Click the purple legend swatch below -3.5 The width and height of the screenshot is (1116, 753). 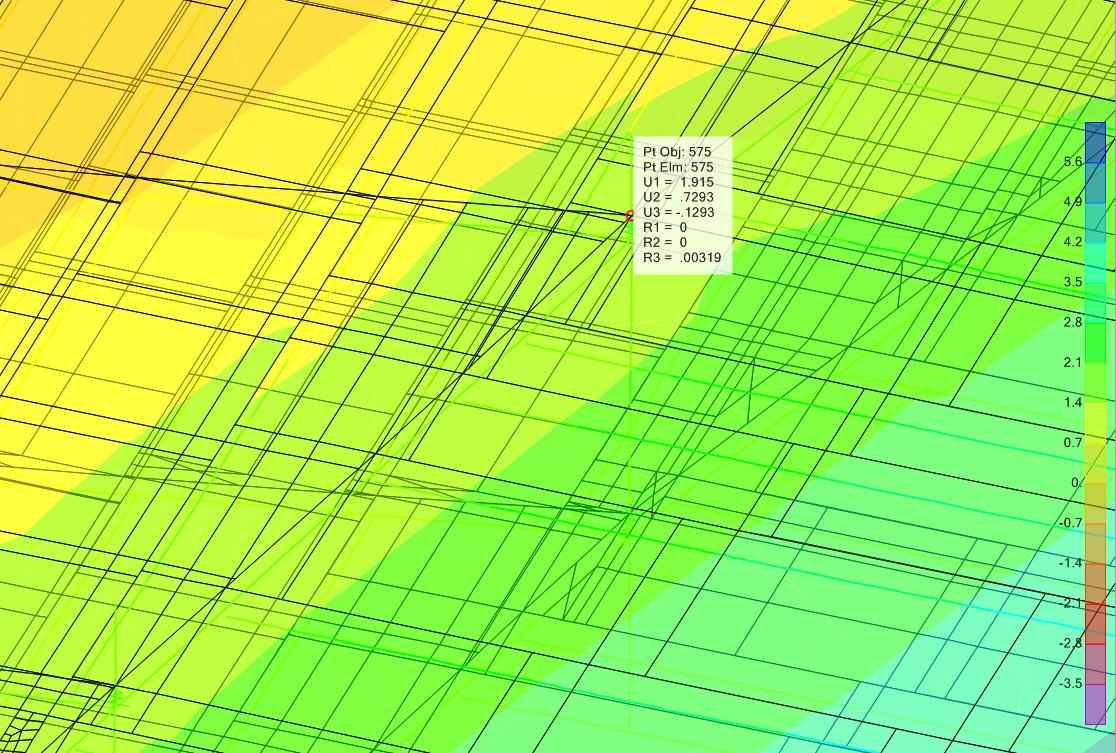(1095, 705)
